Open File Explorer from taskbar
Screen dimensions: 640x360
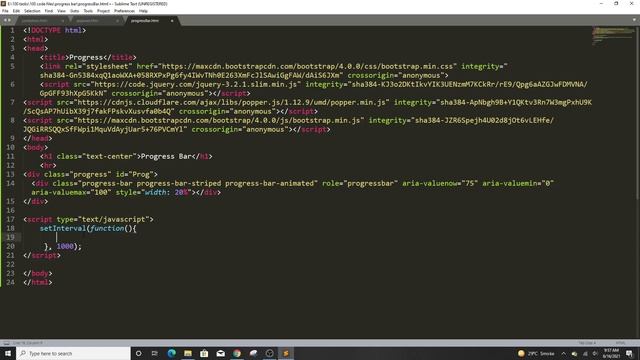[188, 353]
